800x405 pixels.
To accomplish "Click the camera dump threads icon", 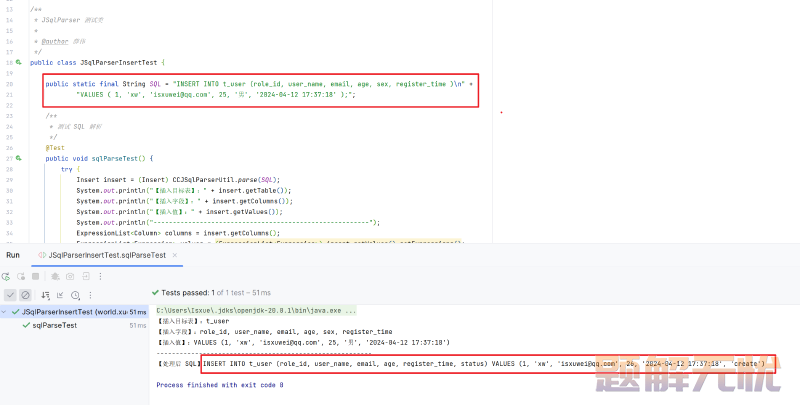I will pyautogui.click(x=70, y=276).
